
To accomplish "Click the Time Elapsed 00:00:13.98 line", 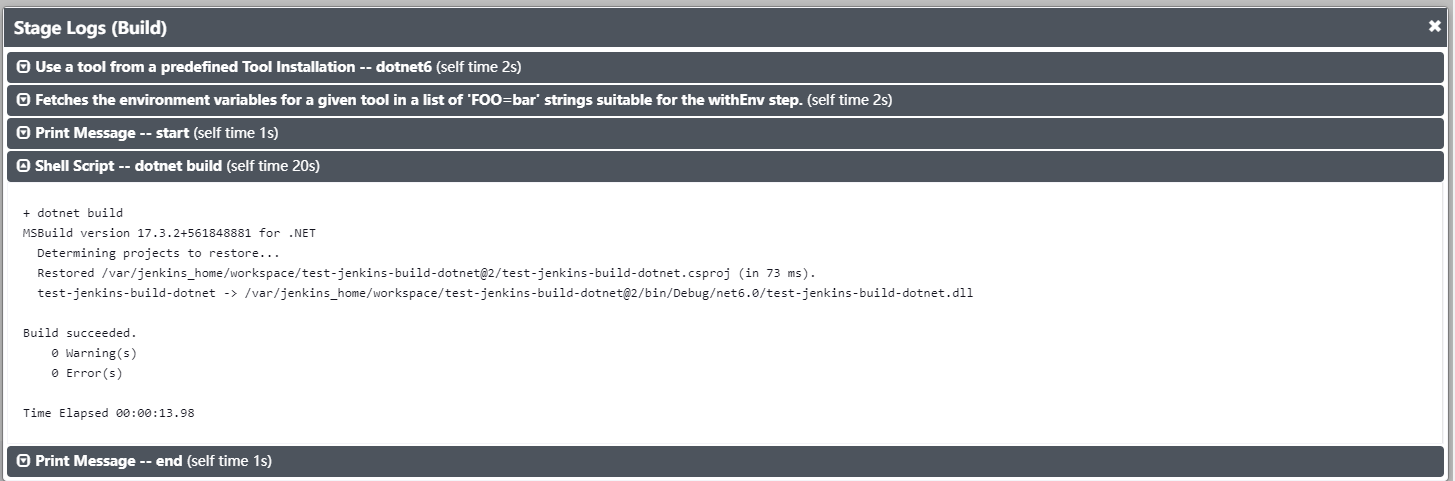I will pos(109,413).
